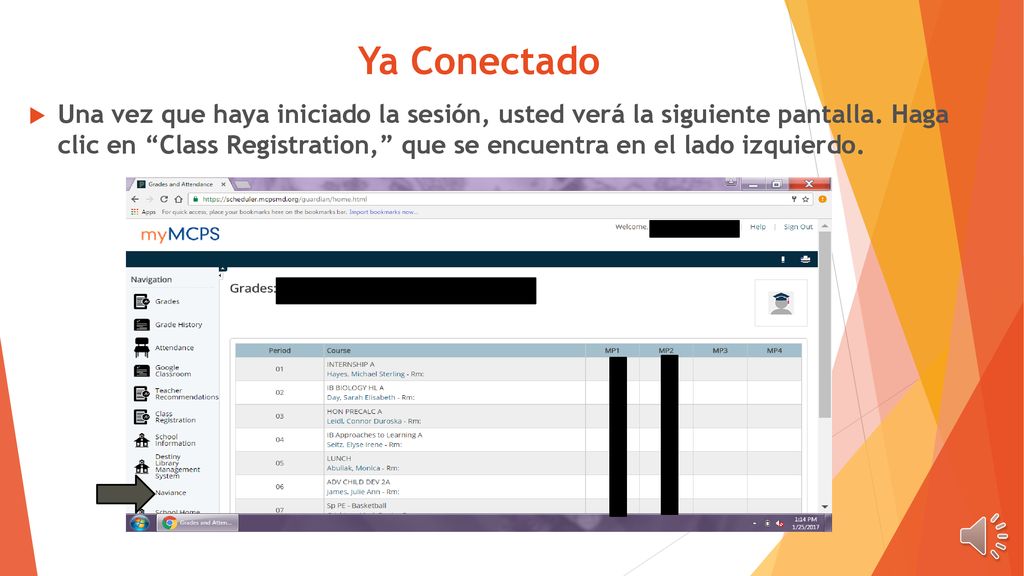Open the Teacher Recommendations sidebar icon
Viewport: 1024px width, 576px height.
pos(142,394)
